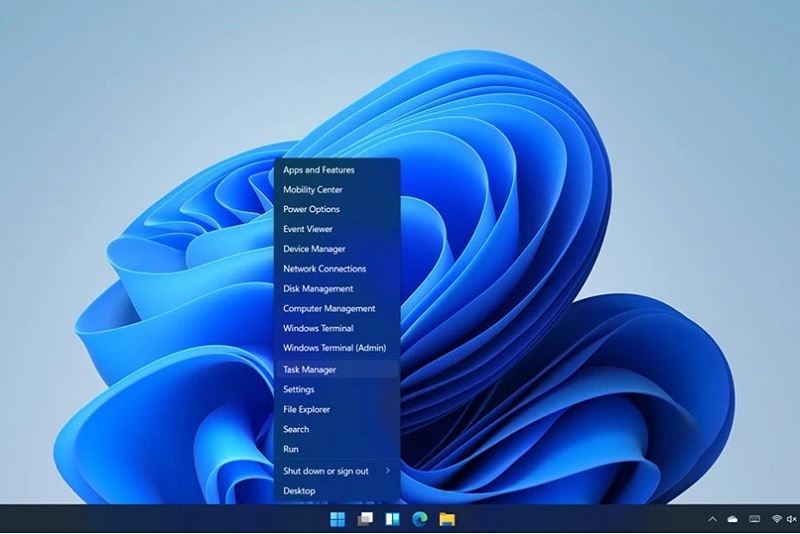This screenshot has width=800, height=534.
Task: Select Mobility Center from the menu
Action: pos(337,190)
